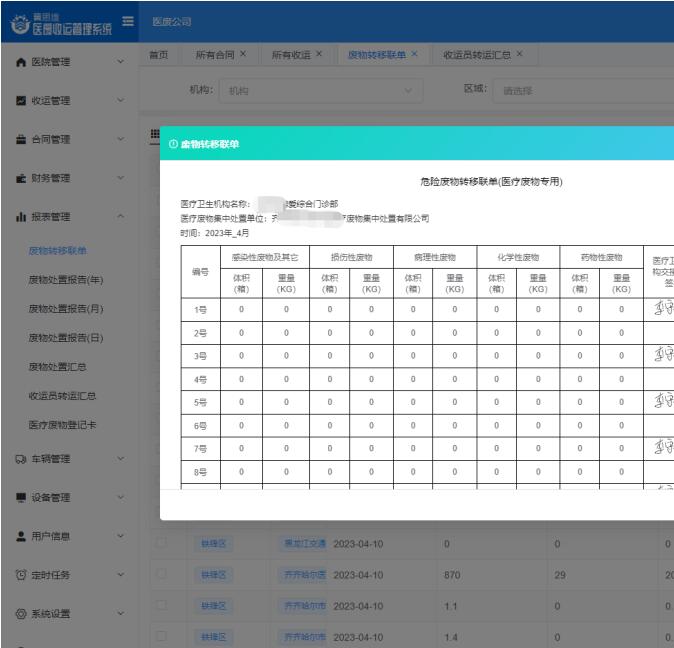Viewport: 674px width, 648px height.
Task: Click the hamburger menu collapse icon
Action: [x=128, y=21]
